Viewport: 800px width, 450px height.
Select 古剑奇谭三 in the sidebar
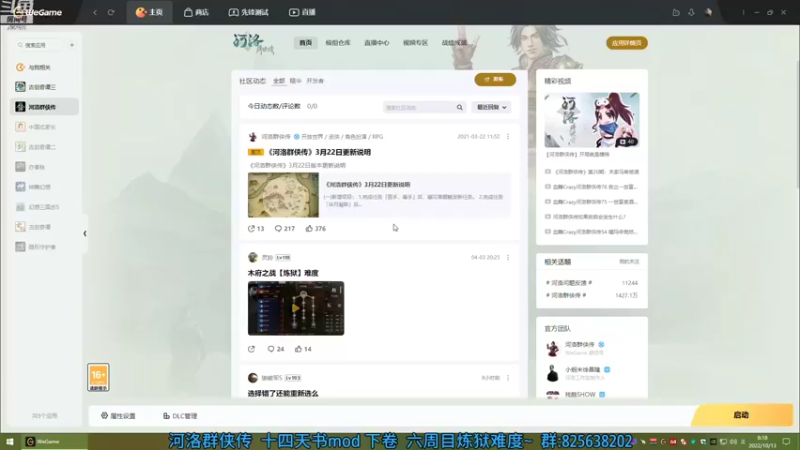click(x=44, y=87)
